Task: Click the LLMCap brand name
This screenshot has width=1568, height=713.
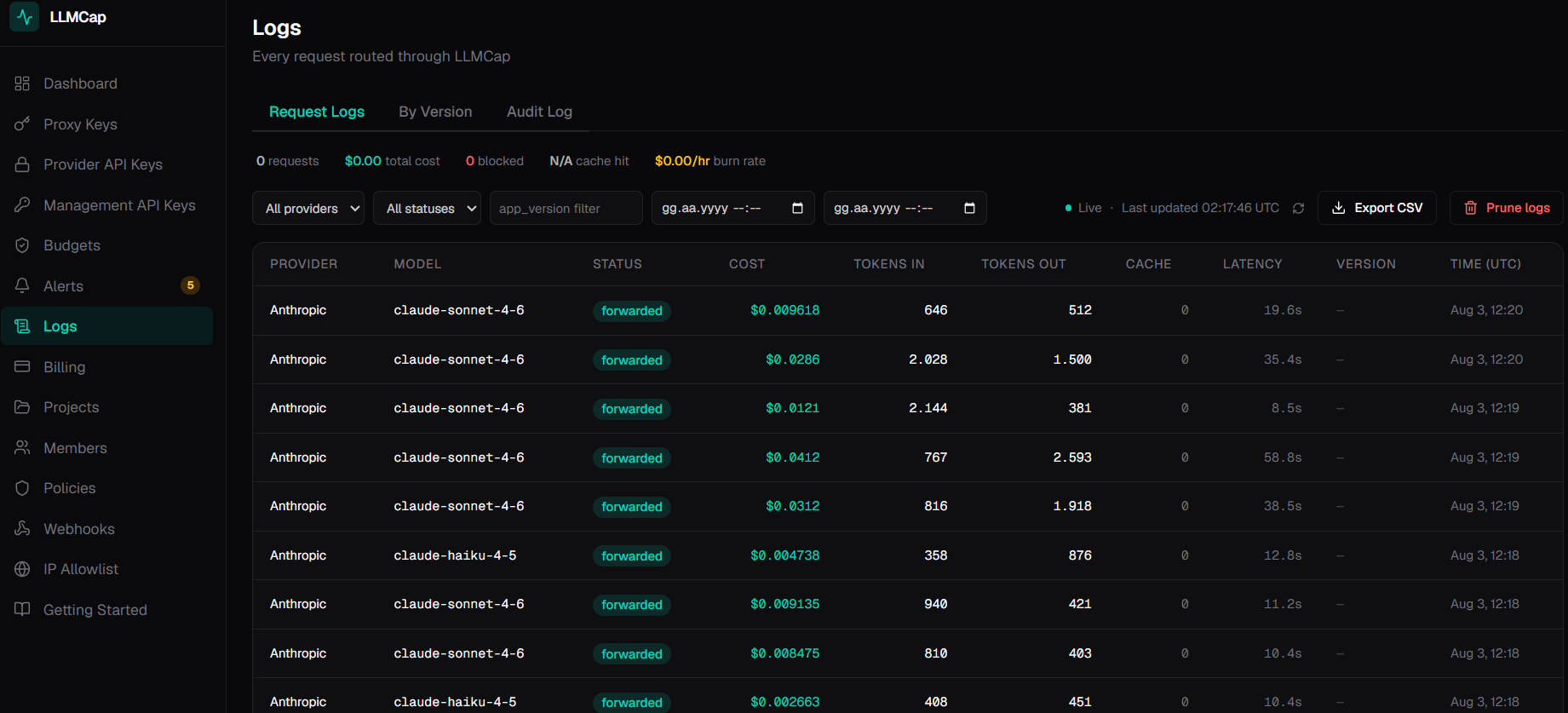Action: [78, 17]
